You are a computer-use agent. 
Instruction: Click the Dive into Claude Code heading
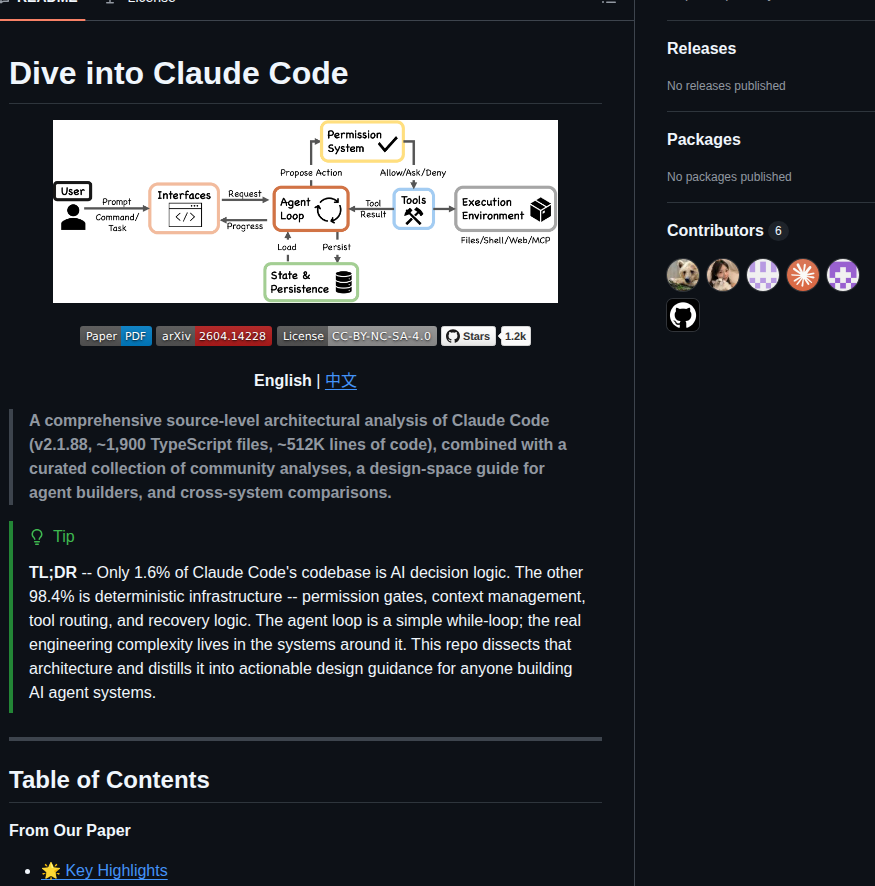point(179,73)
